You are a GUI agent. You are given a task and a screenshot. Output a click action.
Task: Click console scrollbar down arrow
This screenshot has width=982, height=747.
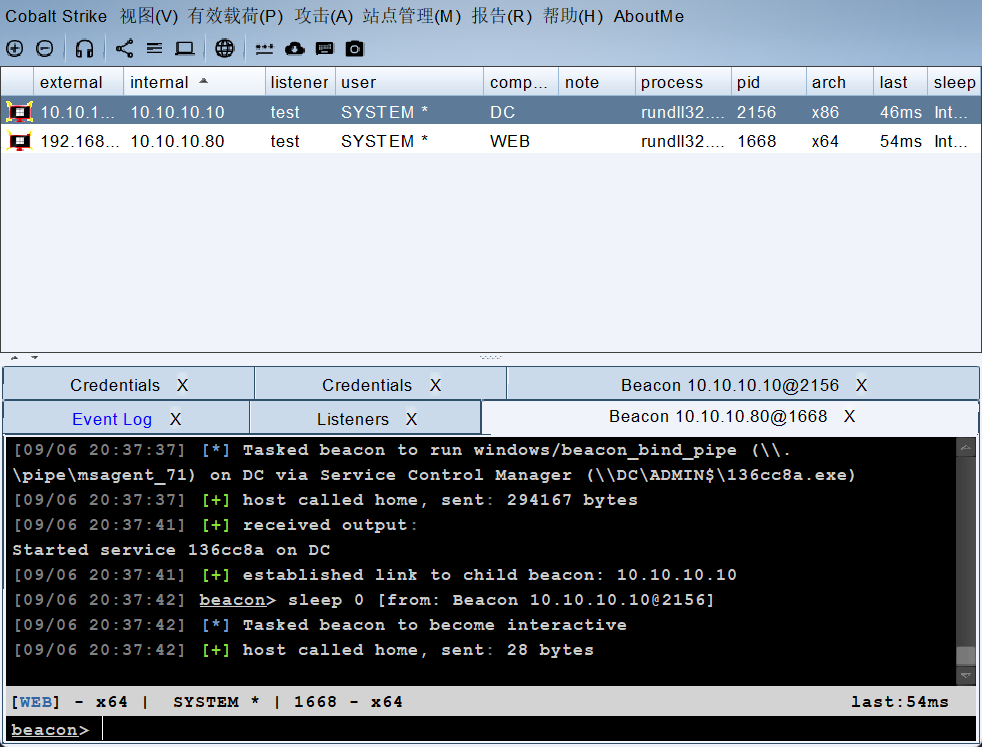(966, 676)
